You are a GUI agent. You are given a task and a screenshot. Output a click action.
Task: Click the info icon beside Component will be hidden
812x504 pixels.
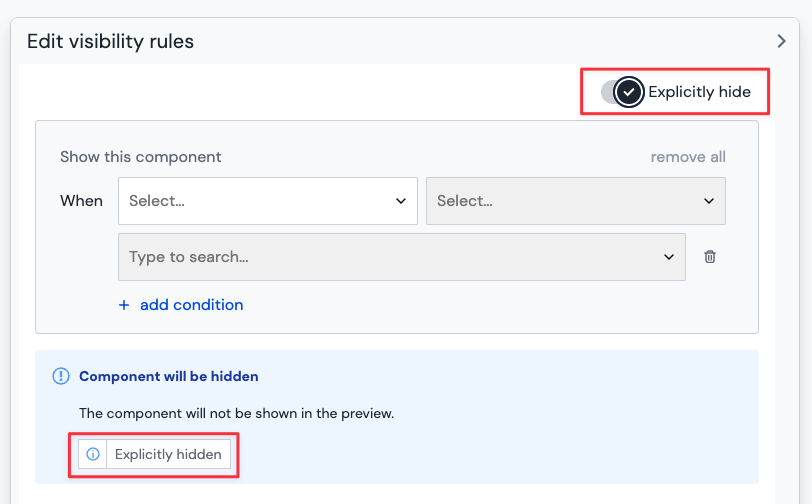click(61, 377)
